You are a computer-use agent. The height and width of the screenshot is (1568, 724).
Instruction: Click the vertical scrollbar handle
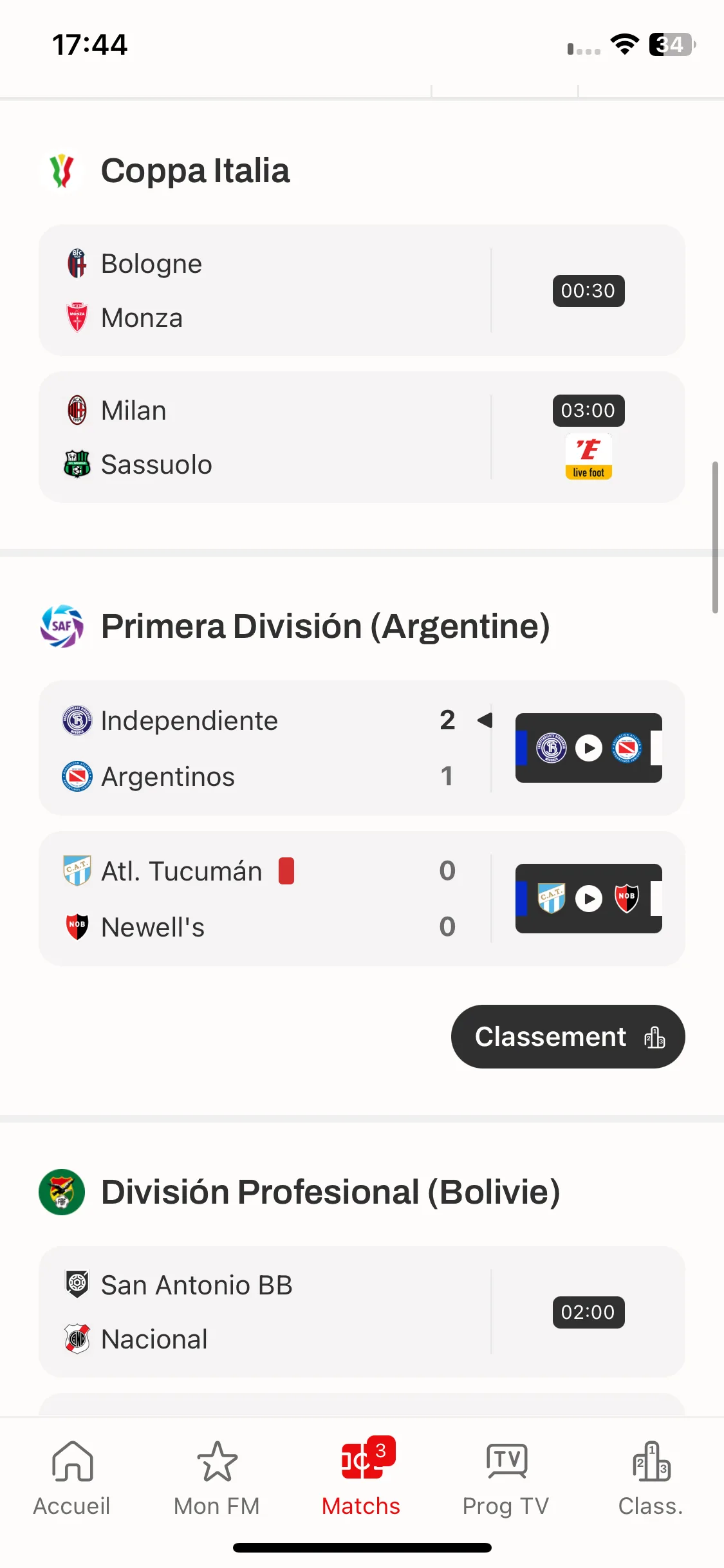click(715, 537)
